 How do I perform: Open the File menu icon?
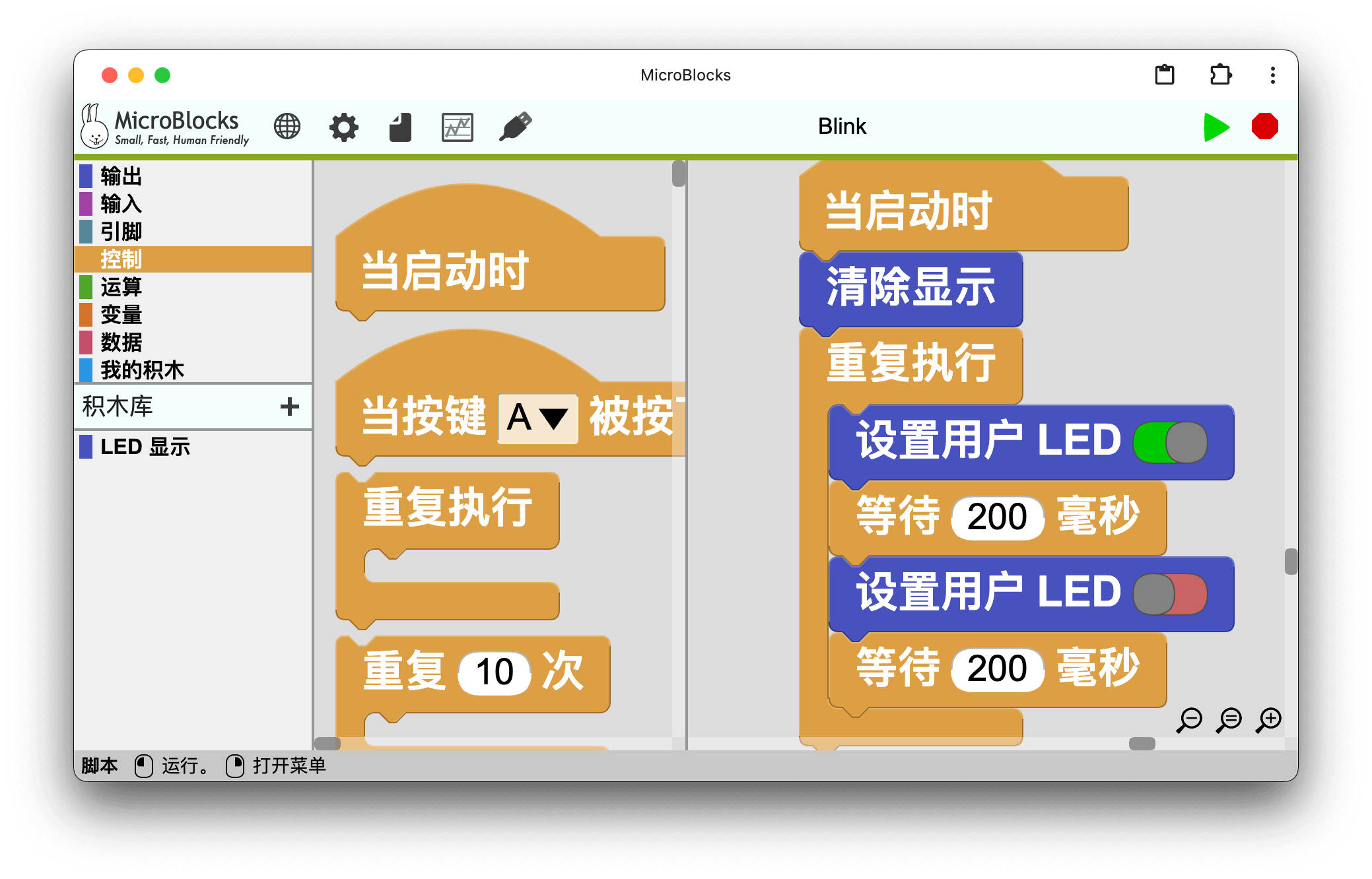pyautogui.click(x=400, y=127)
